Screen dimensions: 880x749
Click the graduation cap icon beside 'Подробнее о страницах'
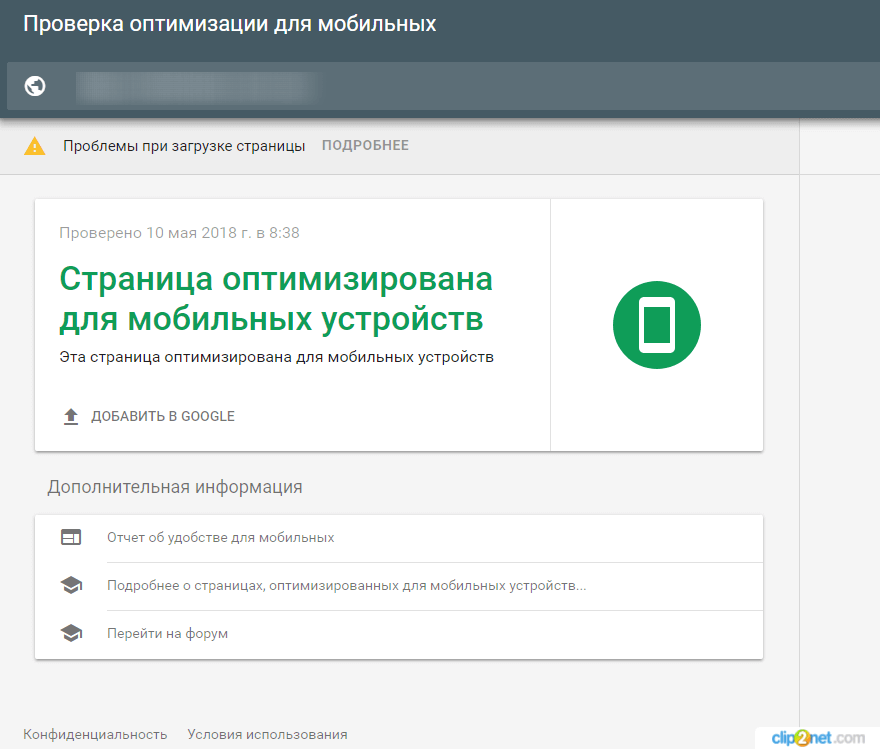71,586
